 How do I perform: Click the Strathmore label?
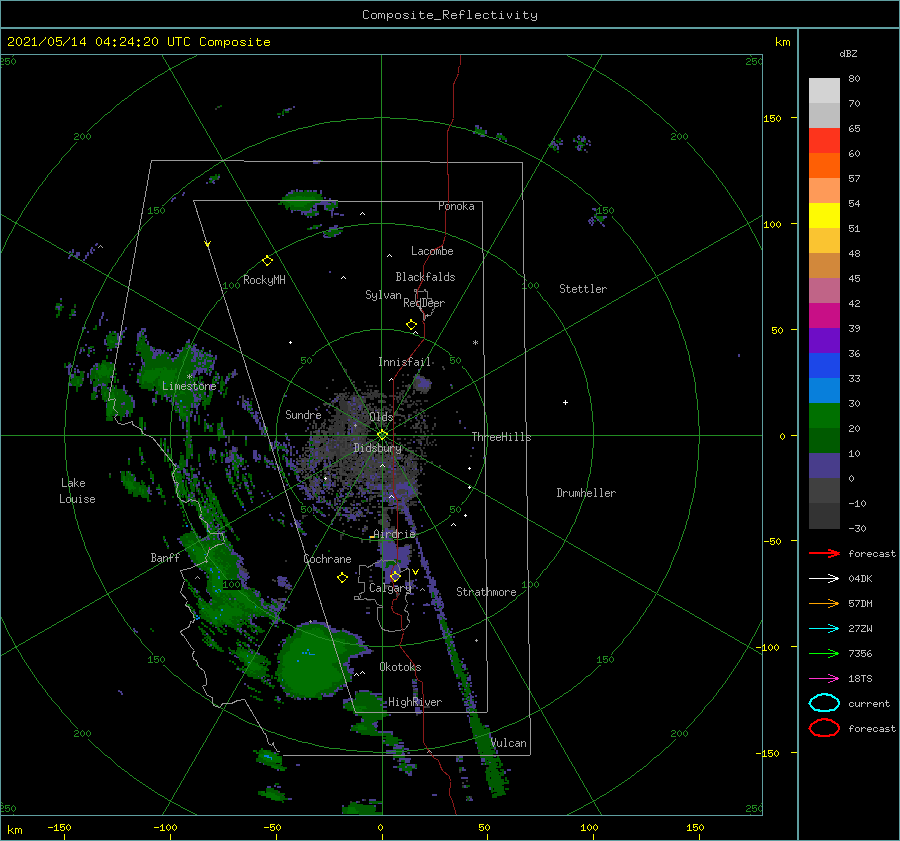coord(486,592)
